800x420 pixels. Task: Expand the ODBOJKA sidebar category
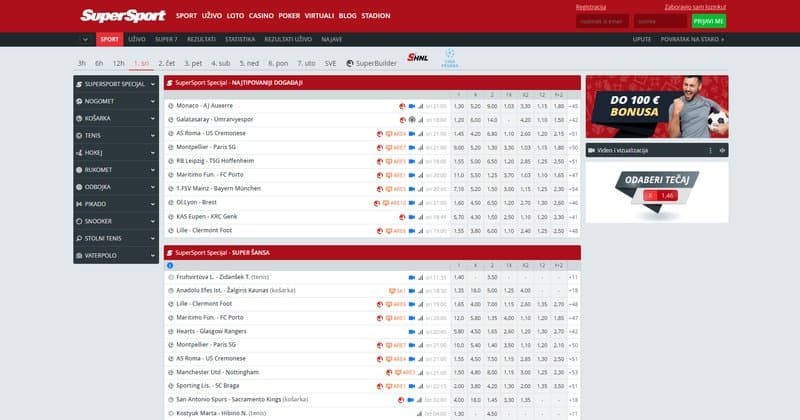click(x=116, y=187)
